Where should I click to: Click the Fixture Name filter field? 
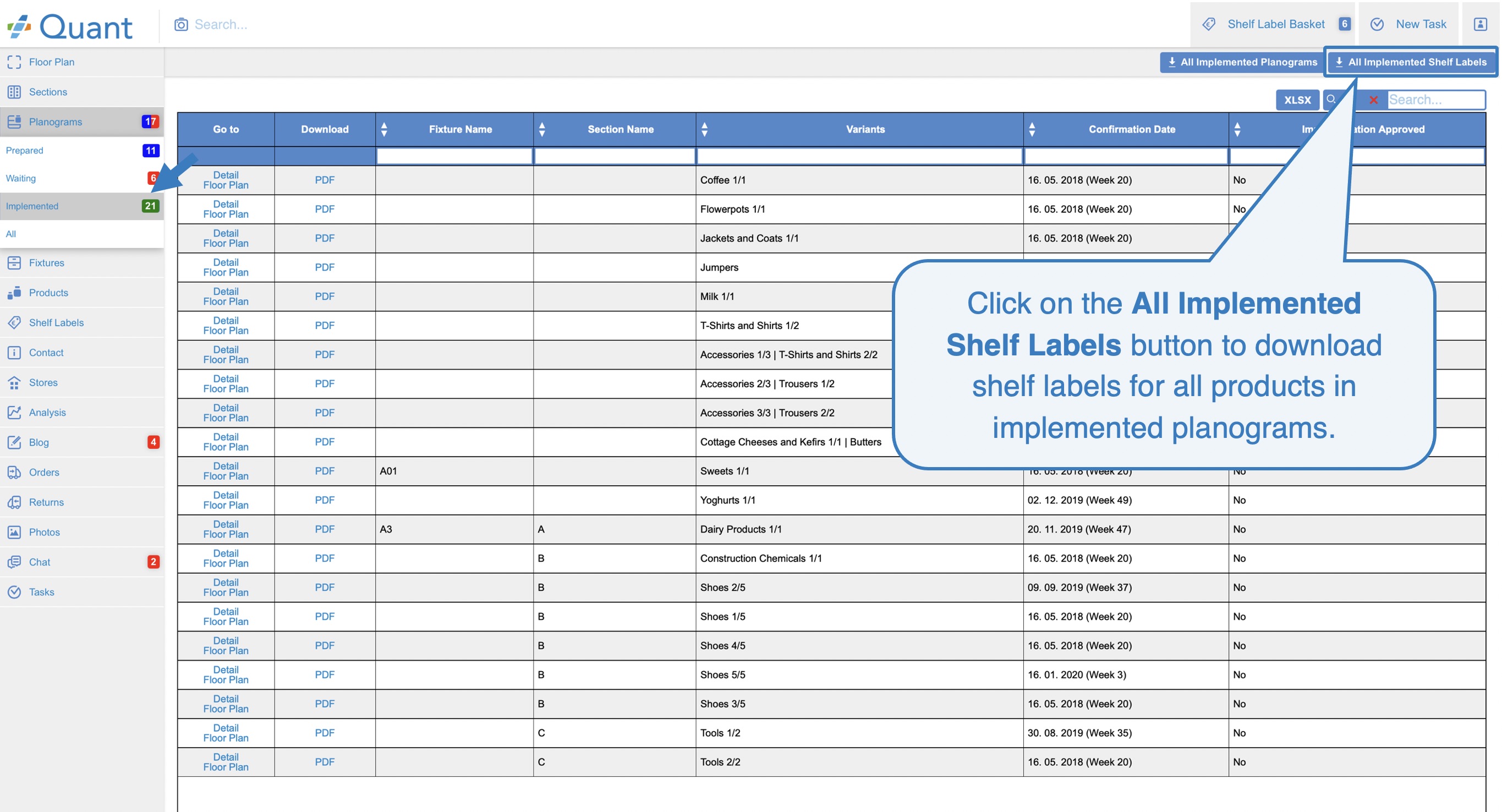tap(454, 156)
